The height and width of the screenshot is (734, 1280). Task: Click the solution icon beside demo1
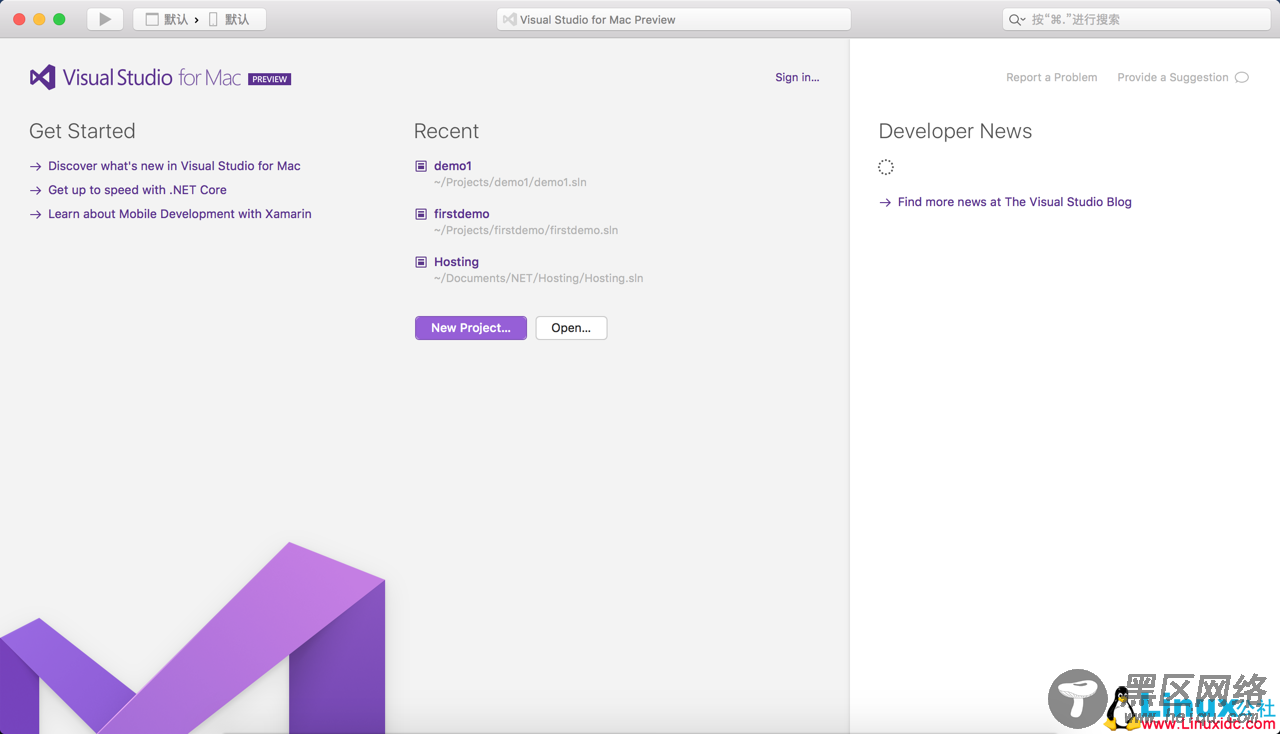421,166
